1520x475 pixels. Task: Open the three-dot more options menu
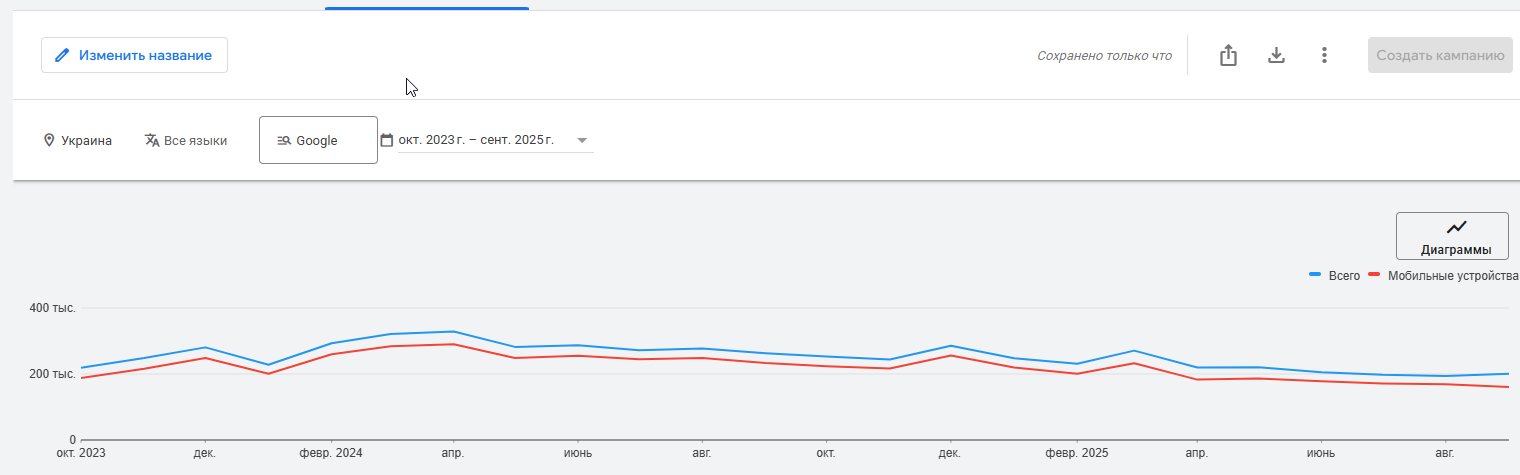pos(1324,56)
